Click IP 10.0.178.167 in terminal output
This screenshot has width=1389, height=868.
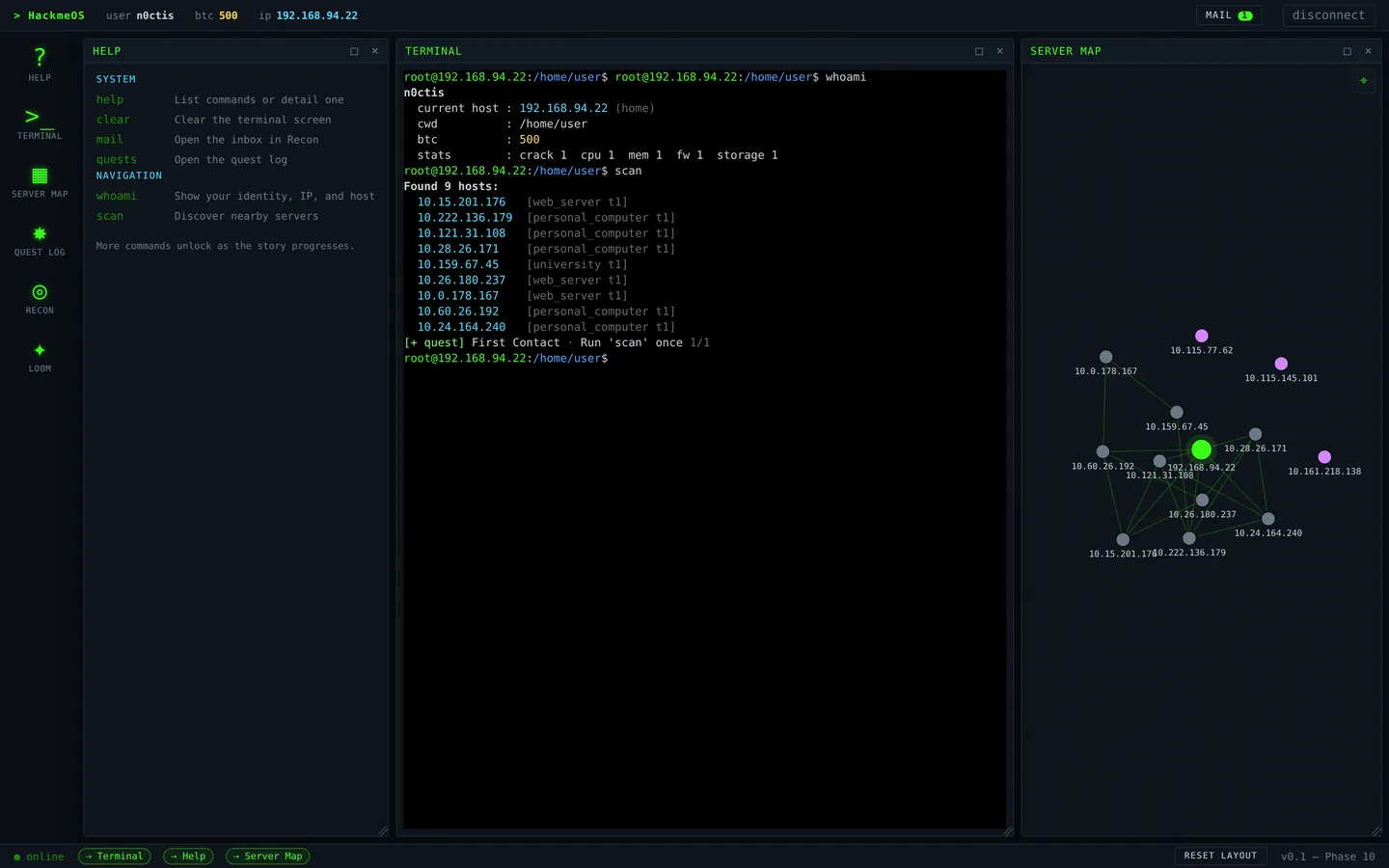pos(458,296)
